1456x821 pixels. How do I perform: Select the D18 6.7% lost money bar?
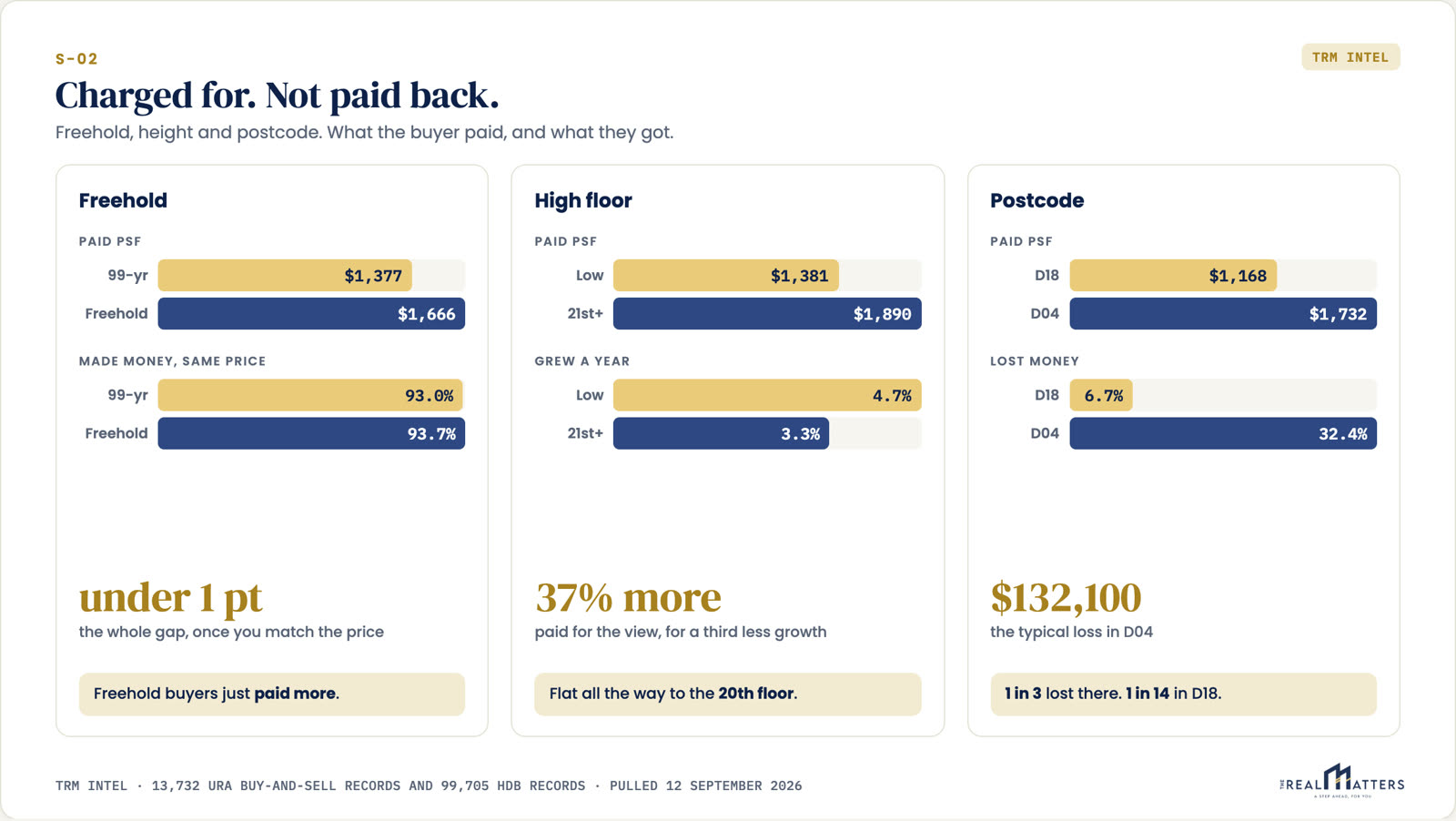tap(1101, 395)
